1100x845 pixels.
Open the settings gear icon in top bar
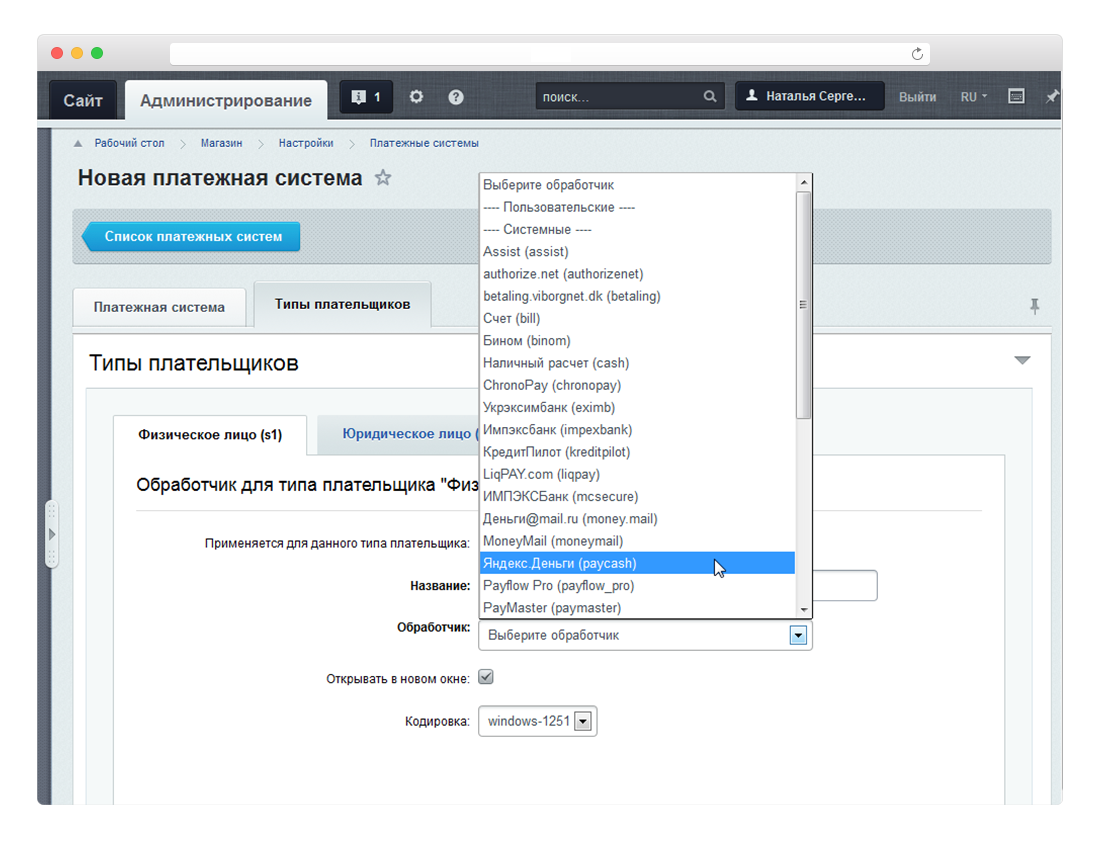point(417,97)
